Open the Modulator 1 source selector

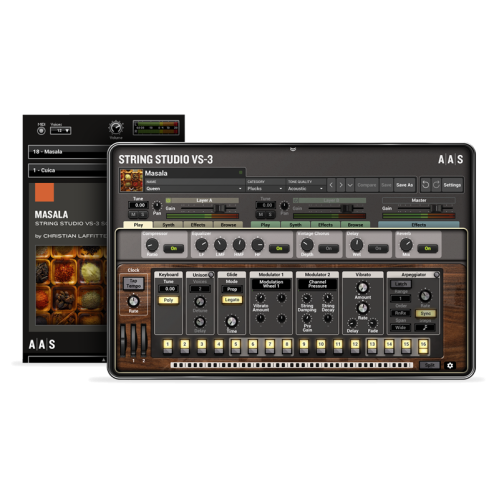271,284
